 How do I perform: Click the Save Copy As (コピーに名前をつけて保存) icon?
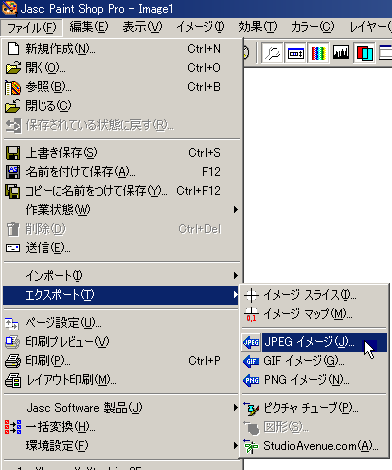coord(13,191)
